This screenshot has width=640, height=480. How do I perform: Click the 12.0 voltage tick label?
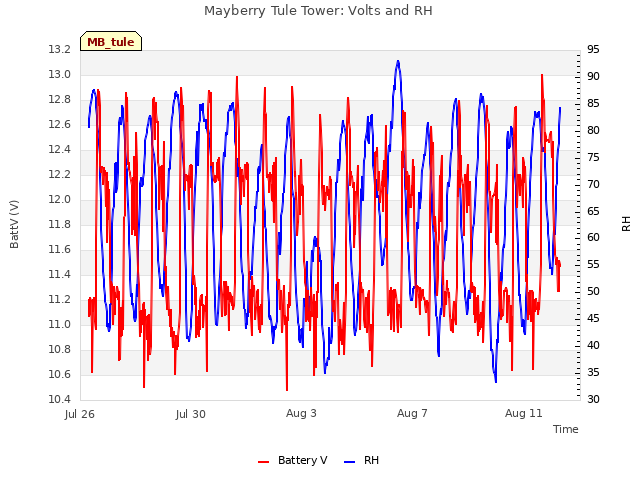pos(60,199)
